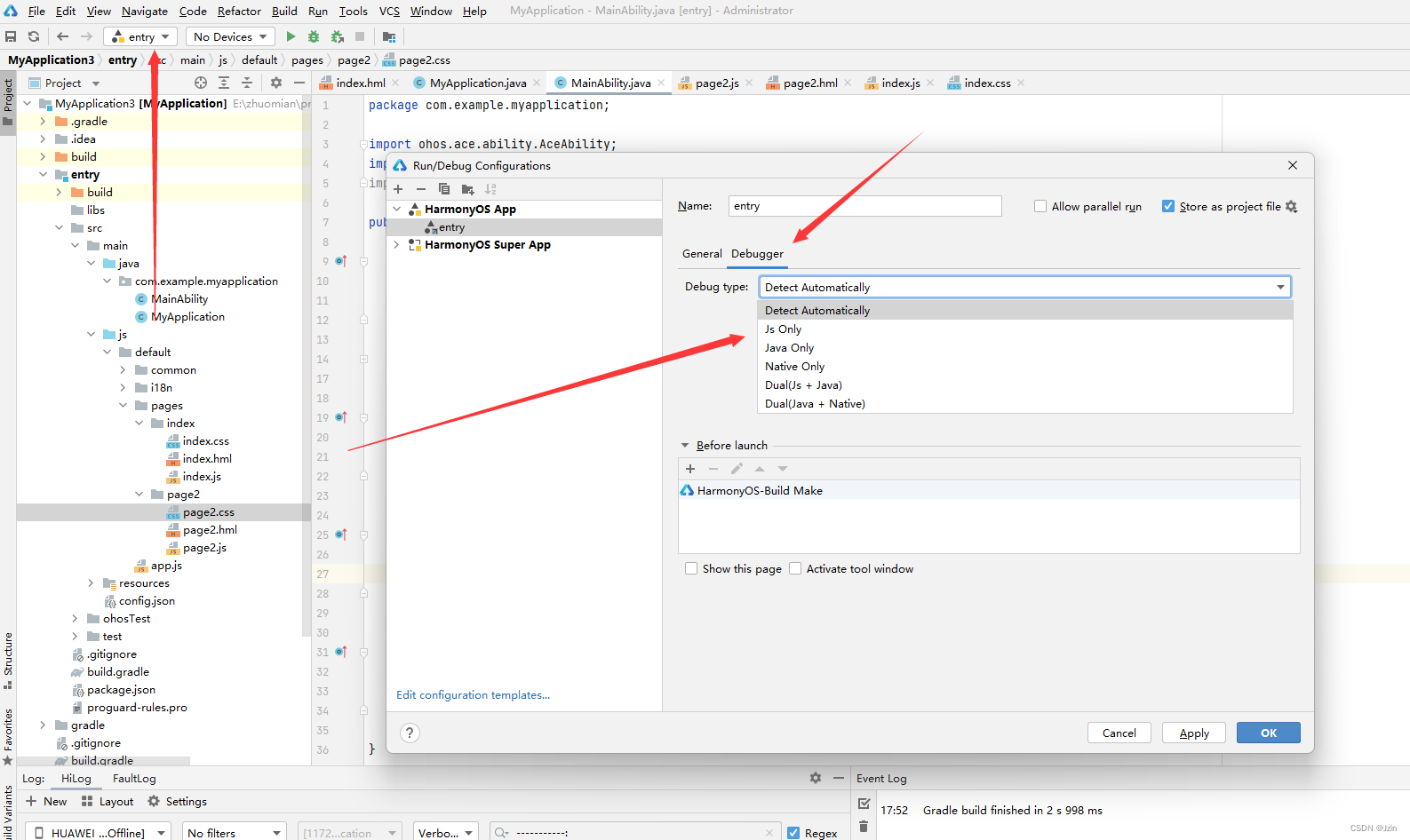Select Native Only debug type option

pos(1025,366)
